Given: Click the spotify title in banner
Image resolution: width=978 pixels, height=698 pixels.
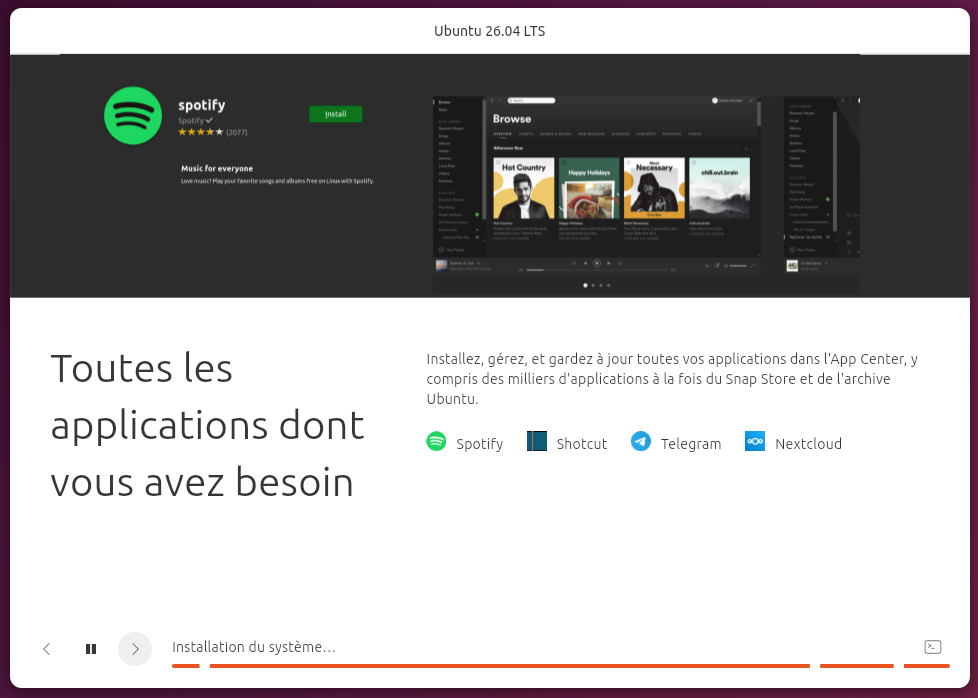Looking at the screenshot, I should [201, 105].
